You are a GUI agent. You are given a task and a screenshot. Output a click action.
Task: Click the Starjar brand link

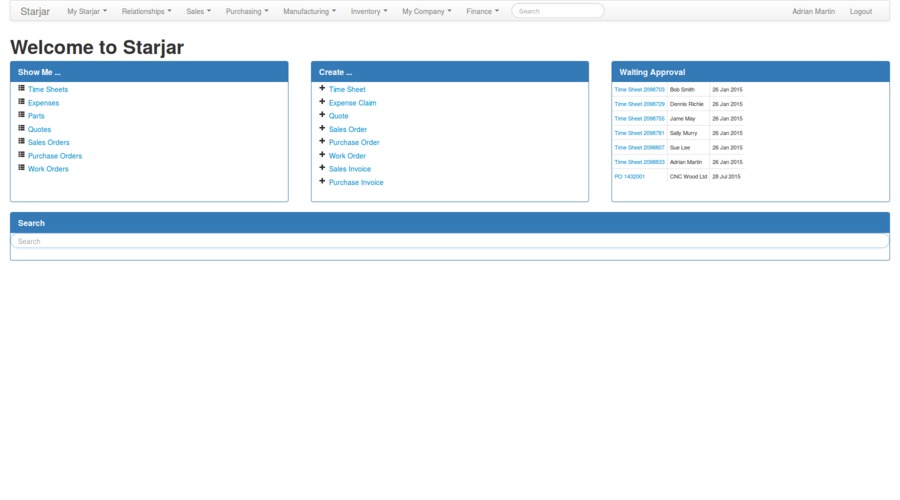[35, 11]
